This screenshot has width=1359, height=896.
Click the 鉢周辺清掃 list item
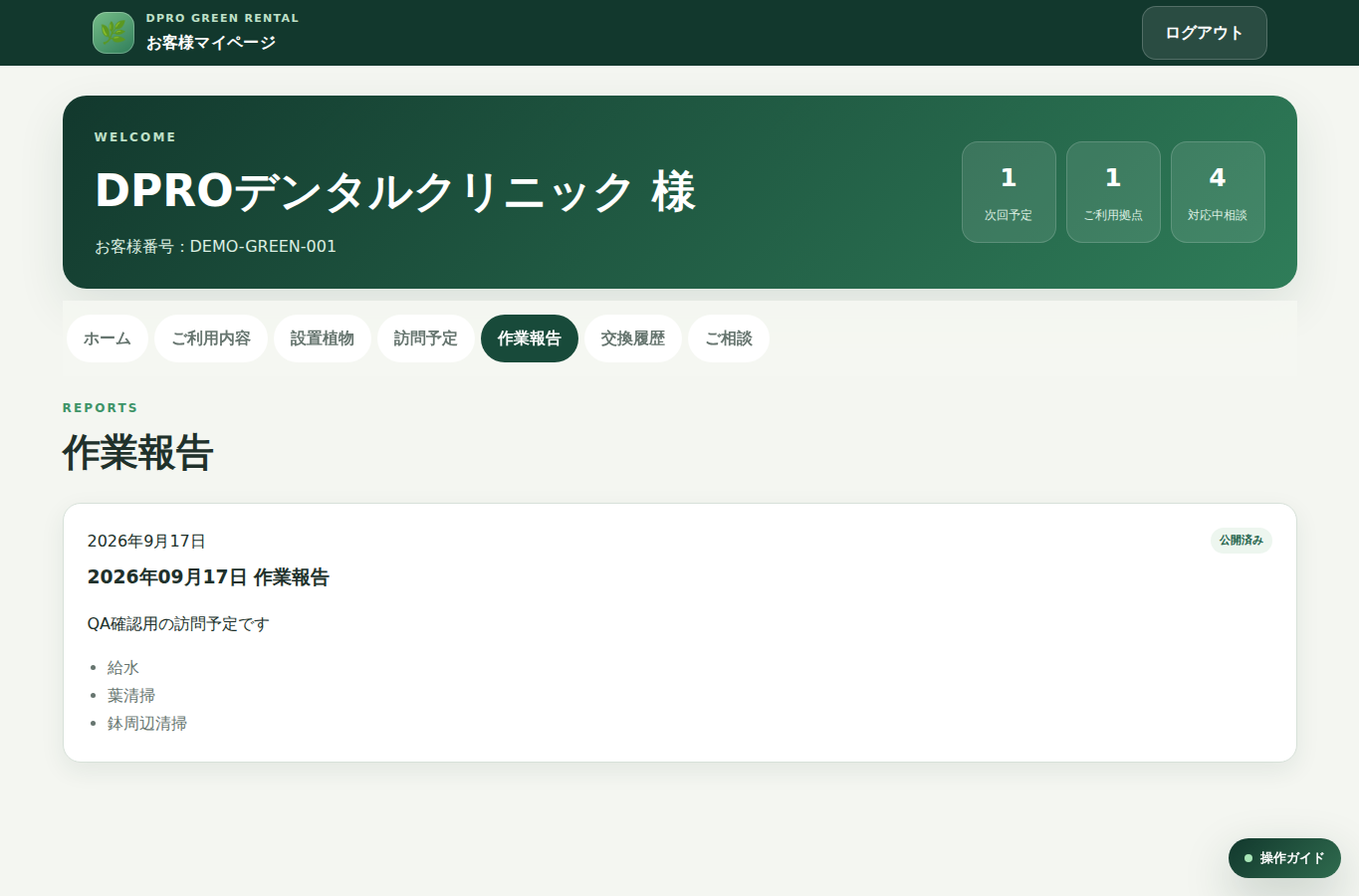tap(147, 724)
